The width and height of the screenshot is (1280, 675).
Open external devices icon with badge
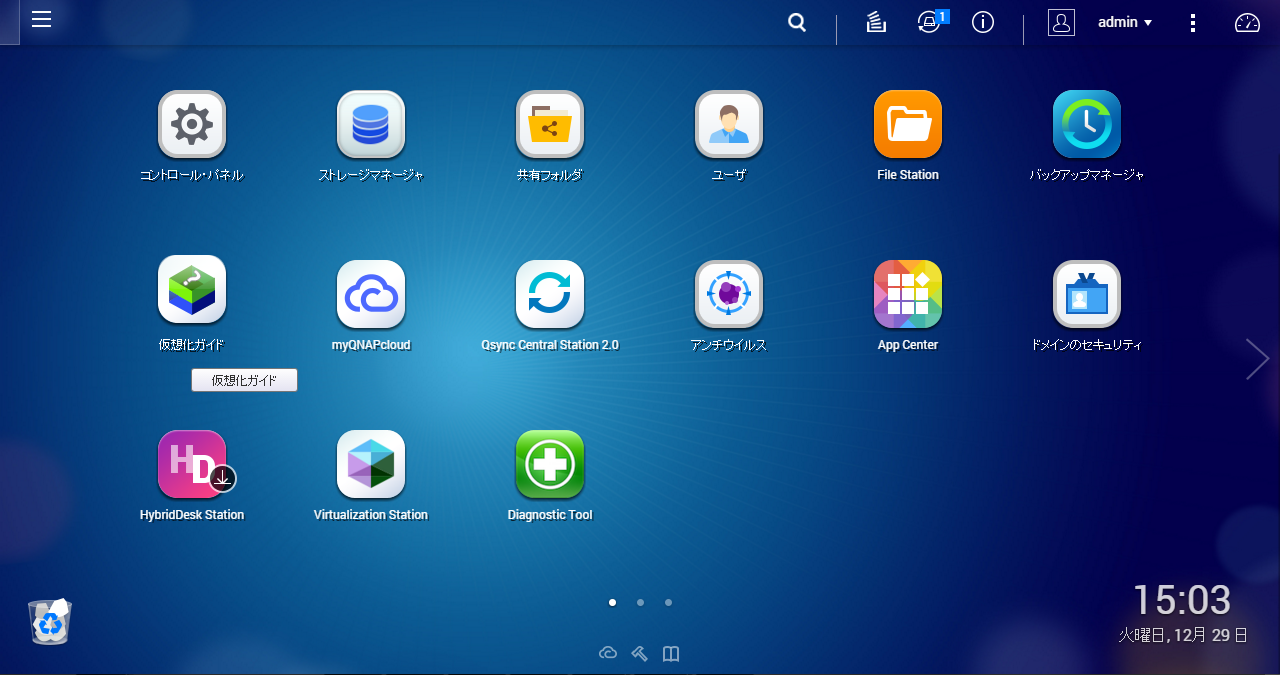click(932, 21)
